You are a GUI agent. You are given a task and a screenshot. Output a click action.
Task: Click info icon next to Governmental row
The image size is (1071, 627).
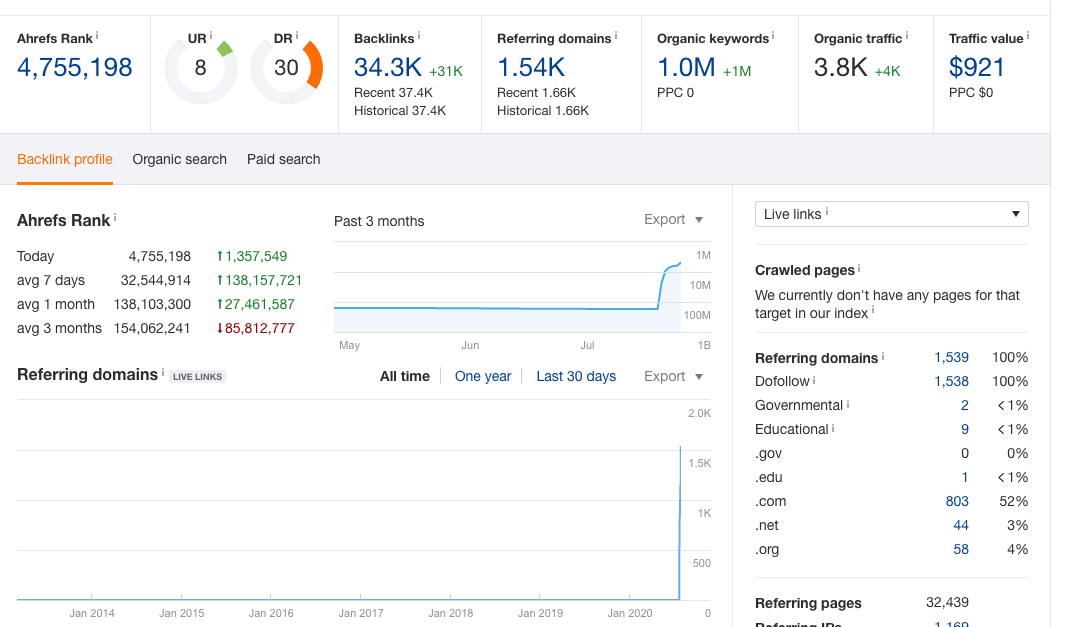point(848,404)
